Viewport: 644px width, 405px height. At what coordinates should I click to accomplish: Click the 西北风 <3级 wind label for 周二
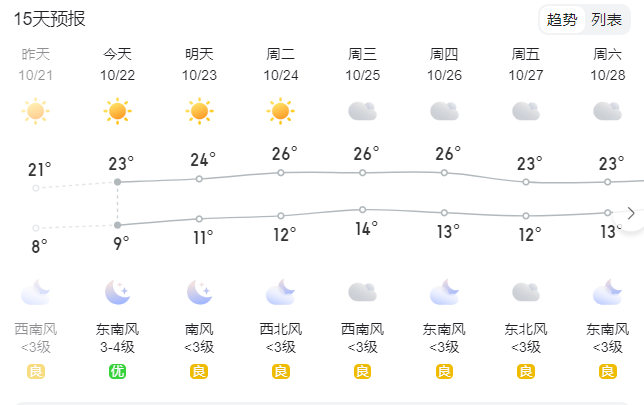[281, 338]
